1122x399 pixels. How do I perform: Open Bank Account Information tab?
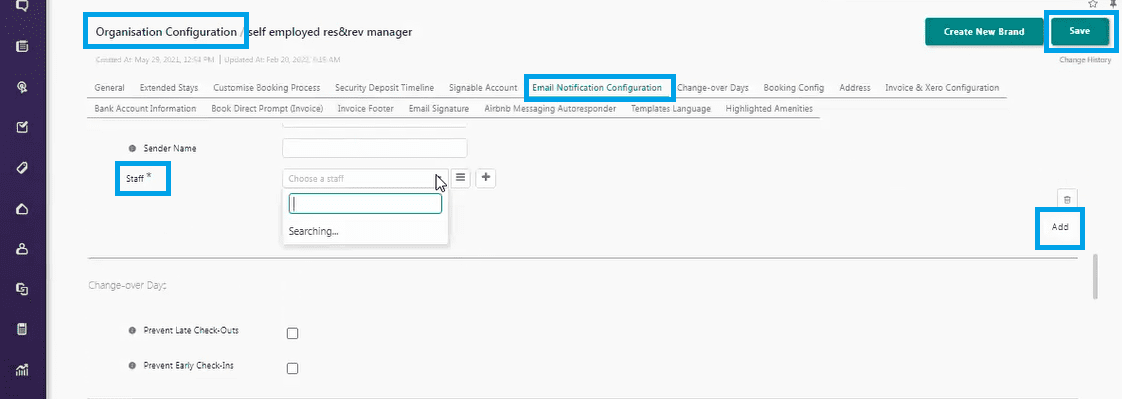145,109
